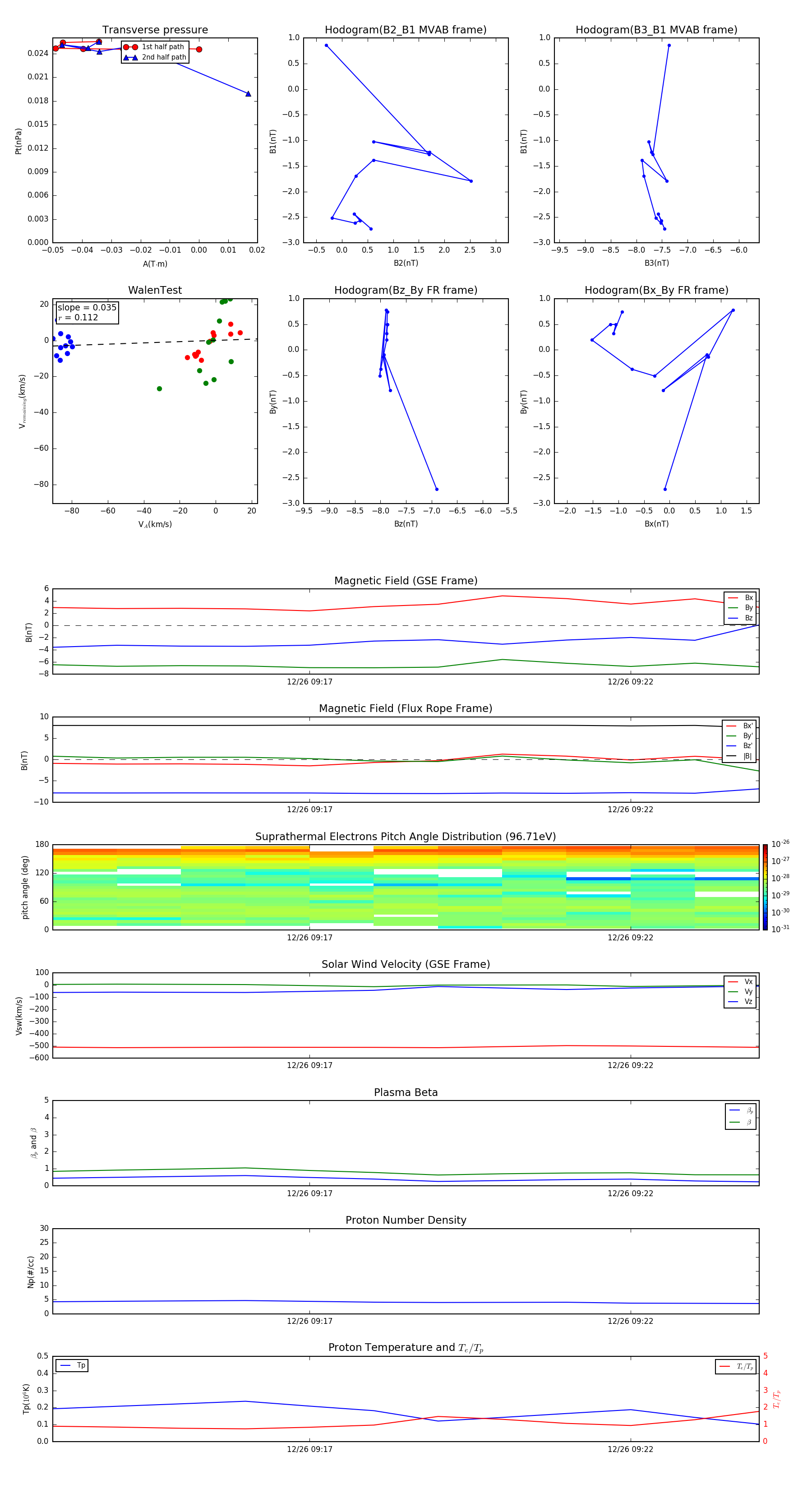
Task: Click the "1st half path" legend entry
Action: point(155,47)
